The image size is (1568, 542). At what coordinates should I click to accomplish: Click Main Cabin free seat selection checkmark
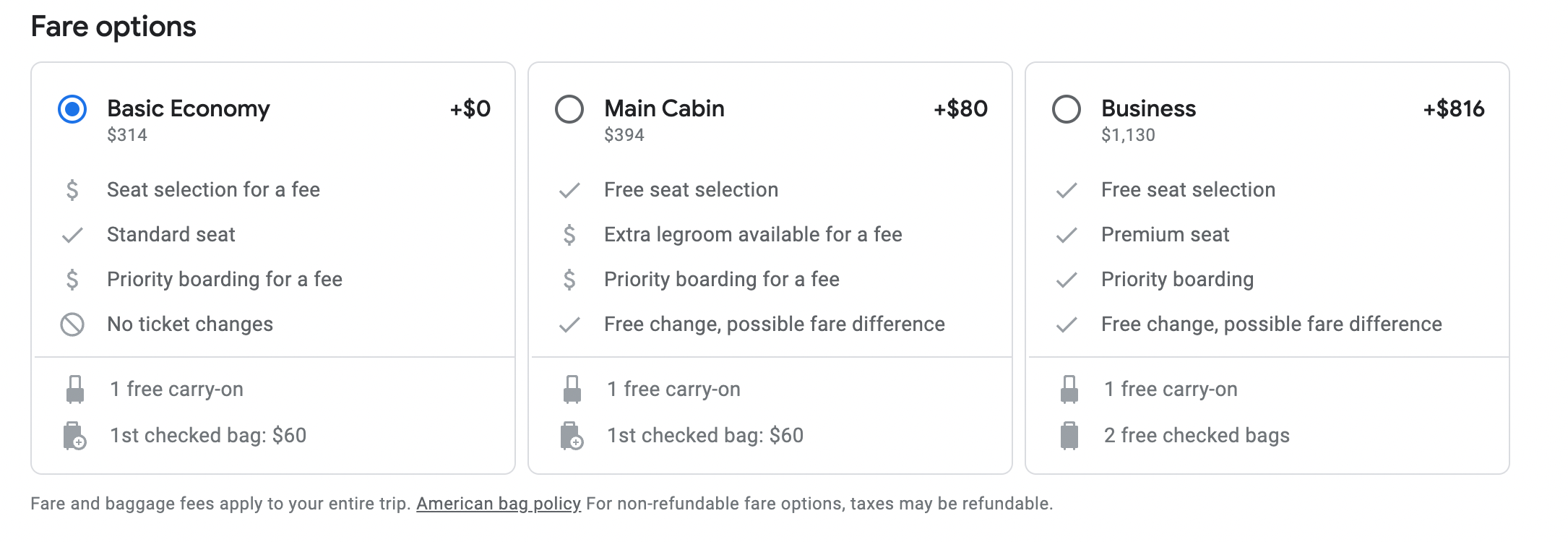[569, 190]
